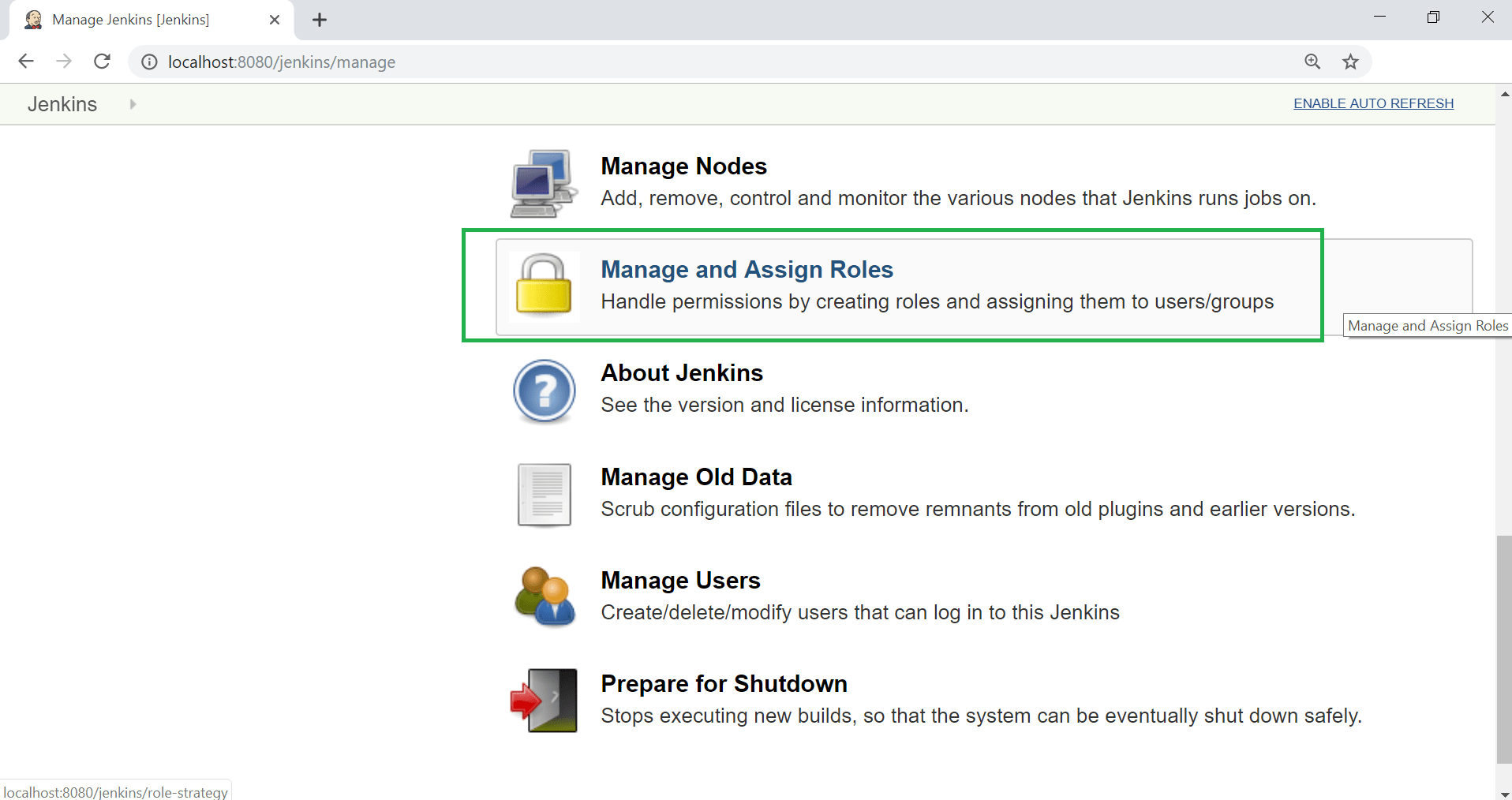Image resolution: width=1512 pixels, height=800 pixels.
Task: Open the Manage Users heading link
Action: 680,581
